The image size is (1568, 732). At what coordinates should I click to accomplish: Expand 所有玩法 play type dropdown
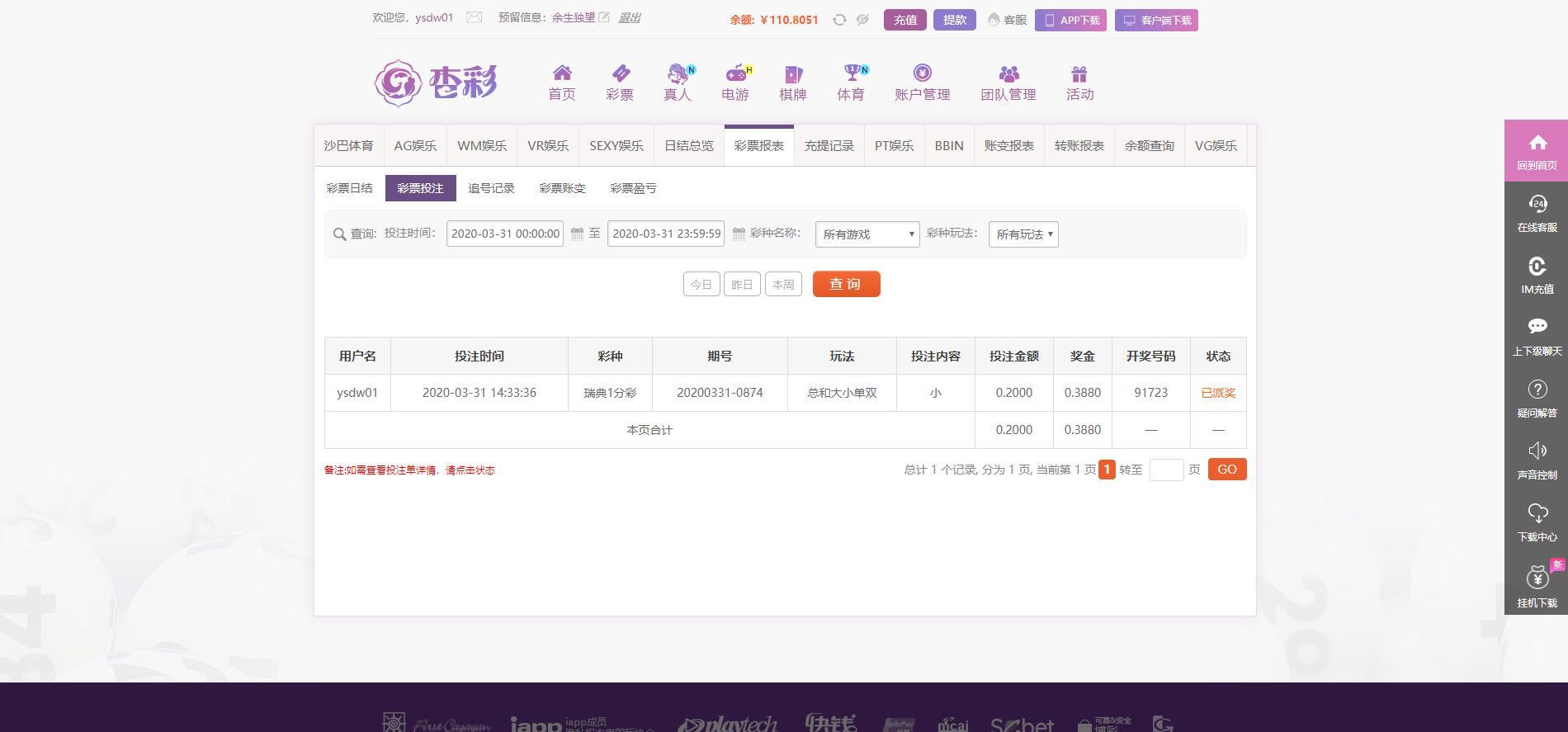(x=1023, y=234)
